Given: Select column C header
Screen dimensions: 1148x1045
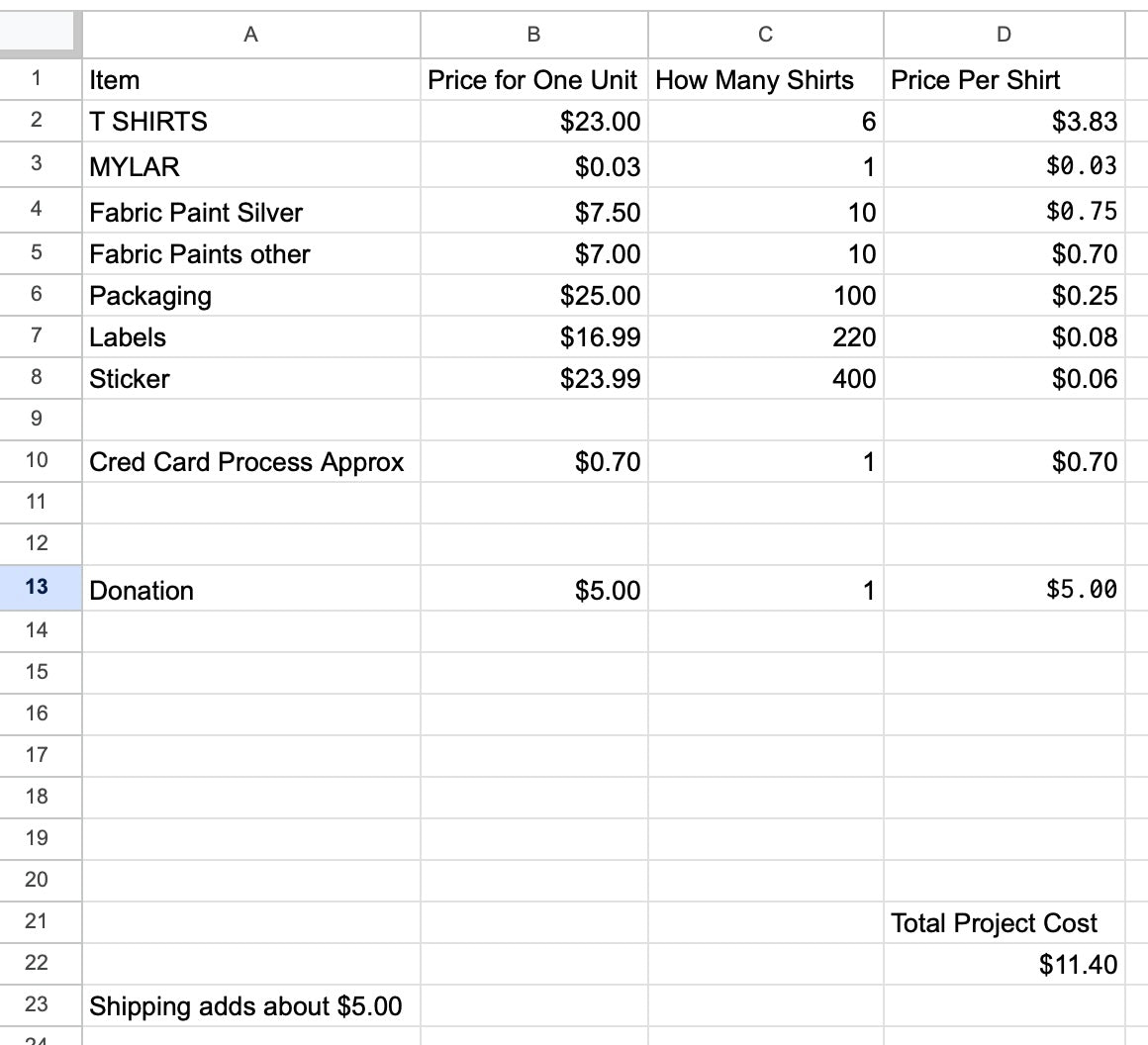Looking at the screenshot, I should 765,35.
